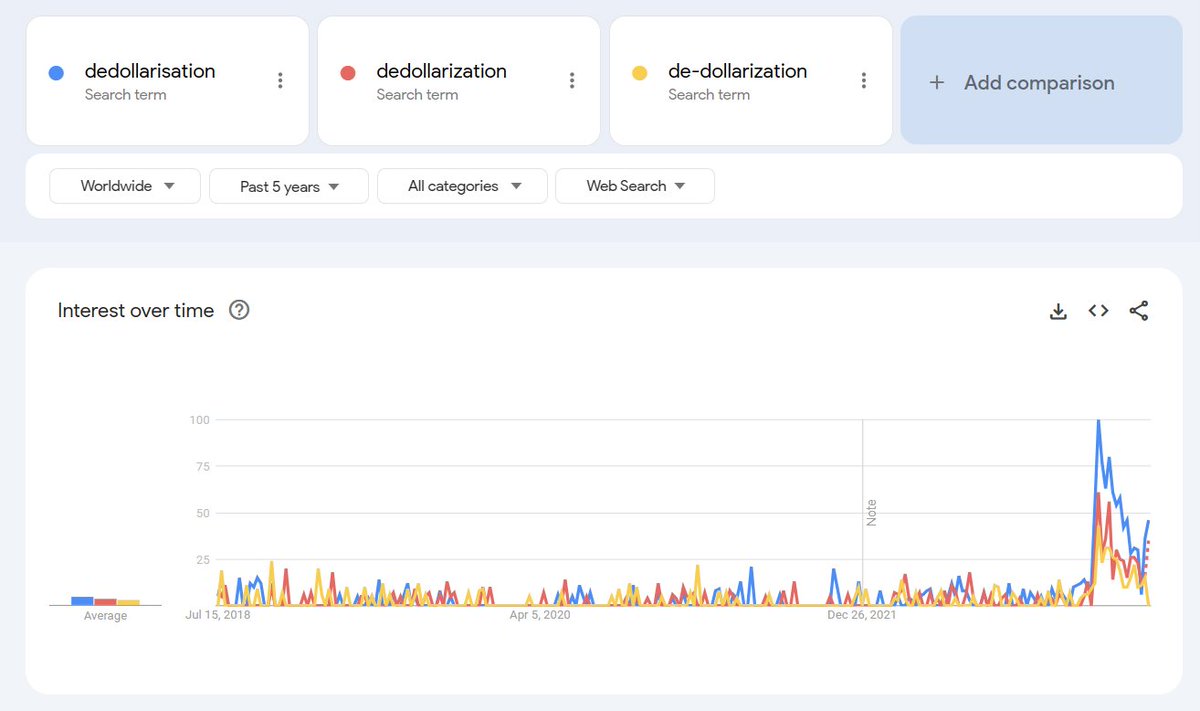Image resolution: width=1200 pixels, height=711 pixels.
Task: Click the Average bar chart
Action: [x=105, y=600]
